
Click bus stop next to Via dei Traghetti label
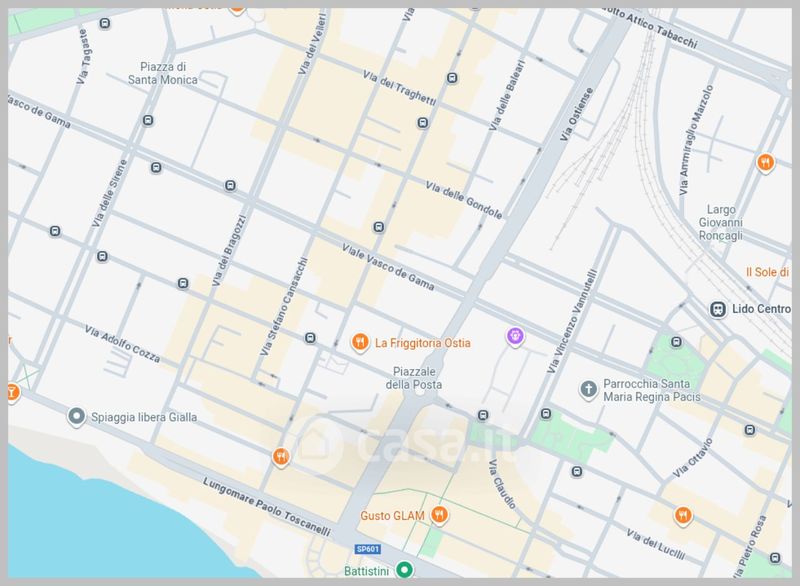pyautogui.click(x=452, y=78)
